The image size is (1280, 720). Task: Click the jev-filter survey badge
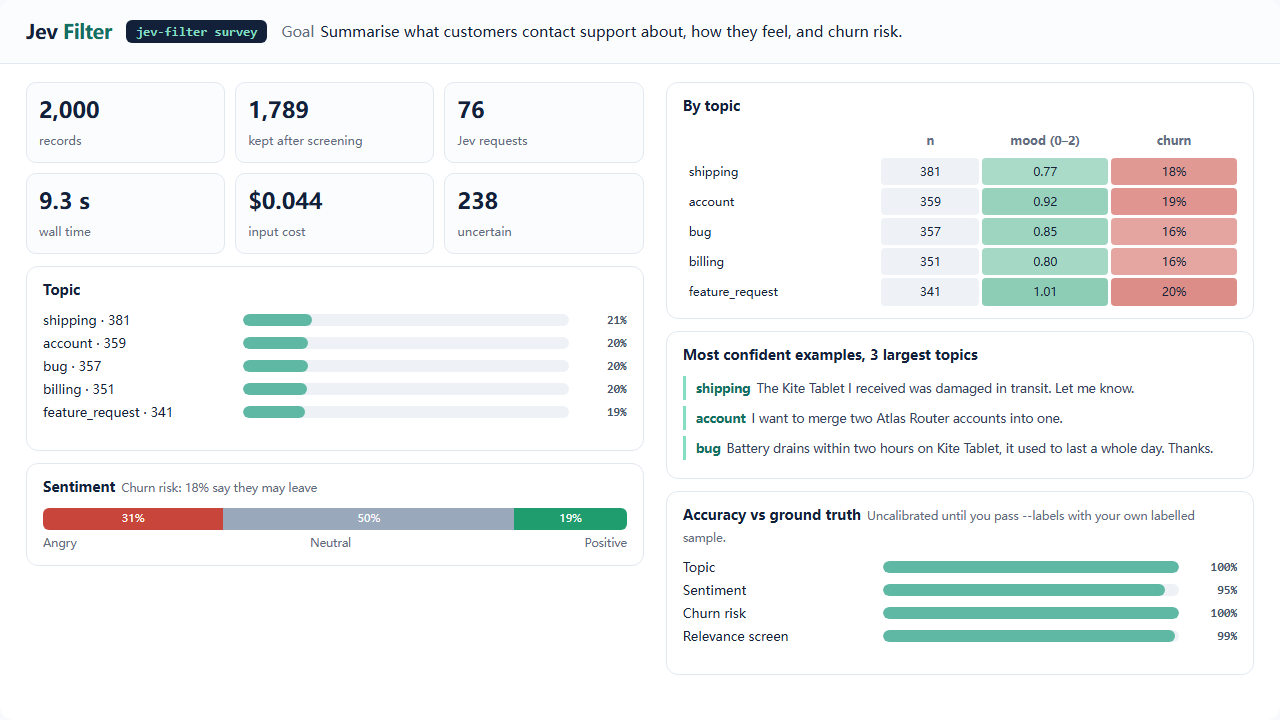(196, 32)
